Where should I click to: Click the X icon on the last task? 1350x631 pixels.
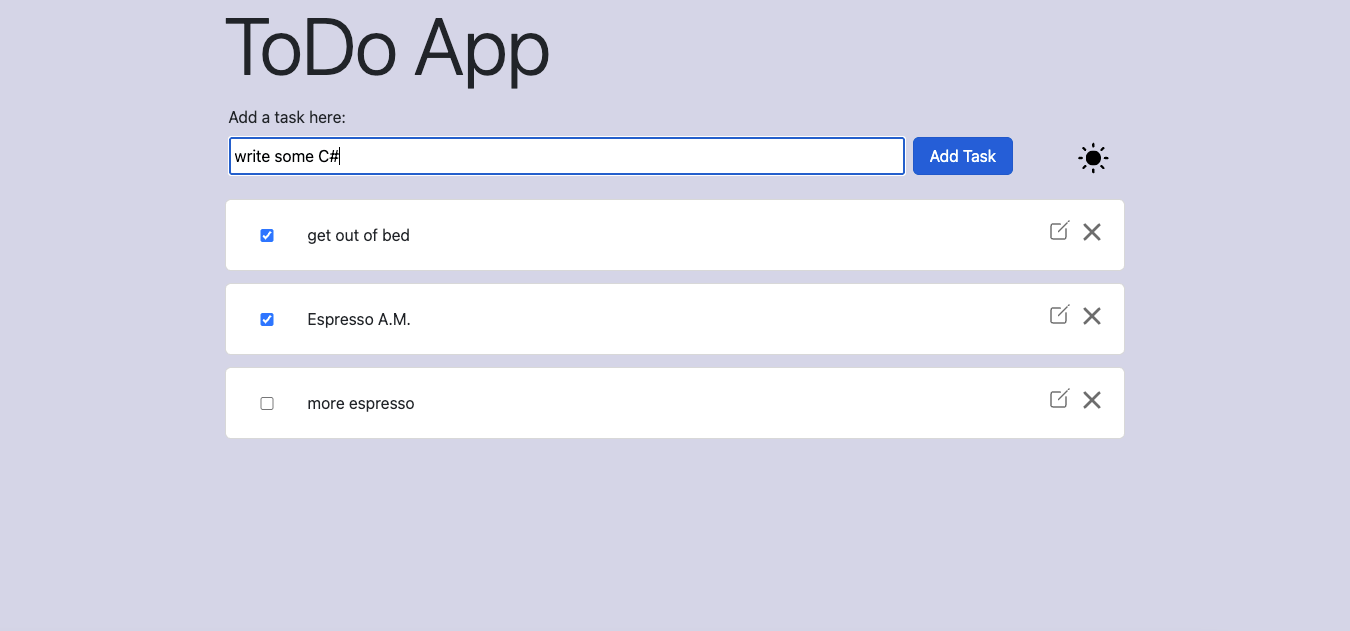pos(1091,399)
